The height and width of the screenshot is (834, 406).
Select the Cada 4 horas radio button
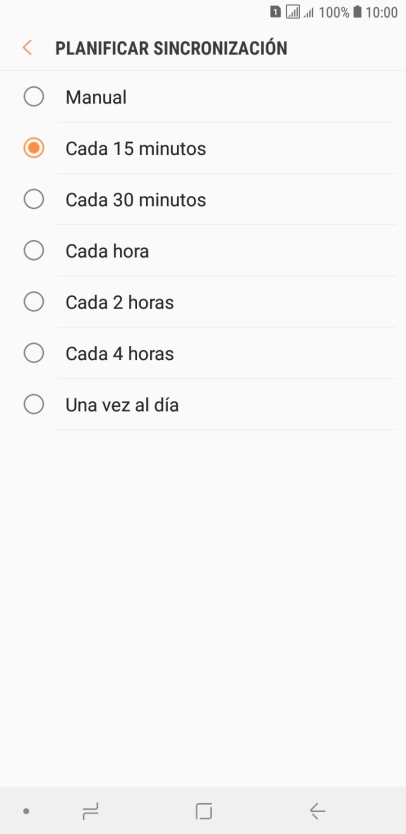point(34,353)
